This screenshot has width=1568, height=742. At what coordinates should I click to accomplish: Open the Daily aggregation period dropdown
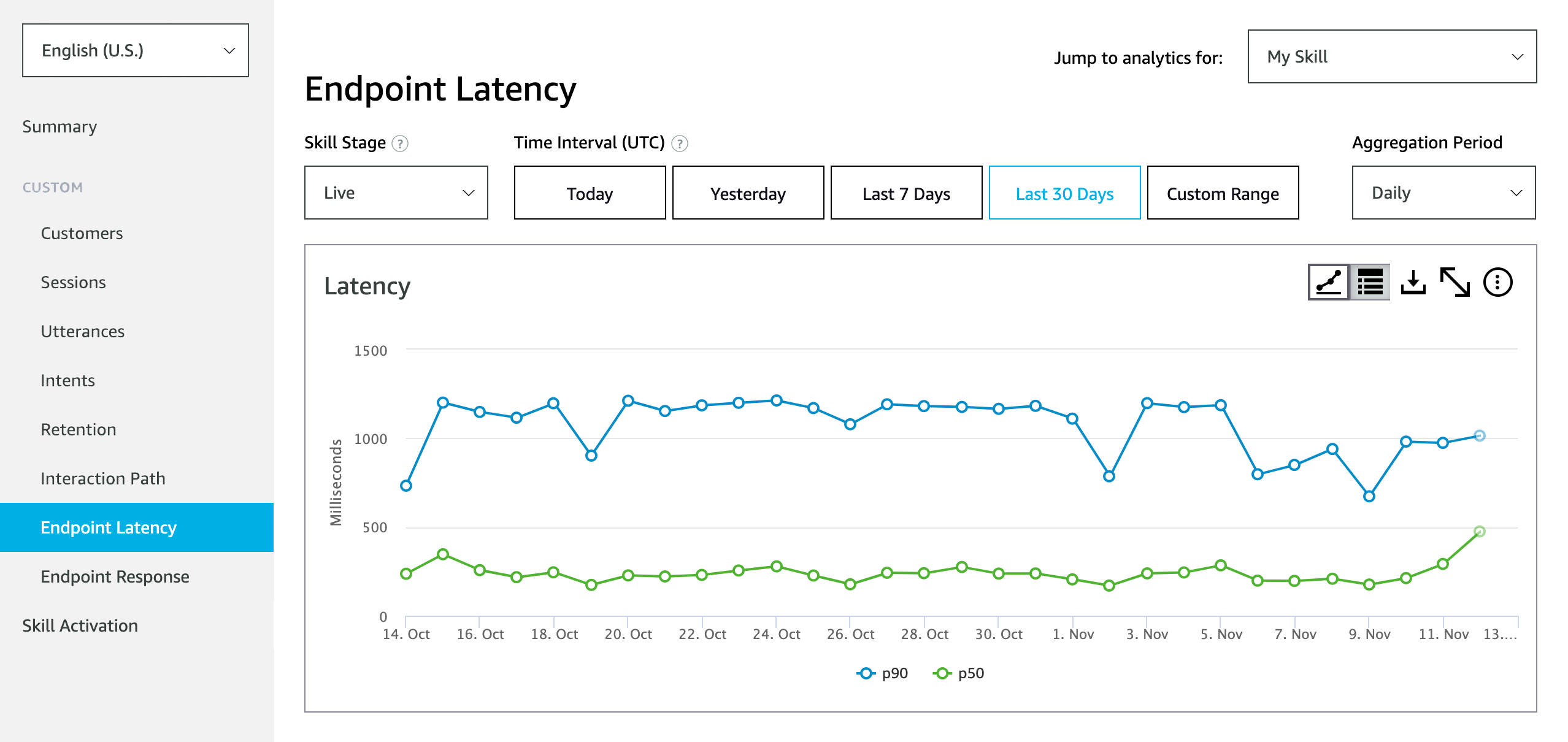point(1443,193)
